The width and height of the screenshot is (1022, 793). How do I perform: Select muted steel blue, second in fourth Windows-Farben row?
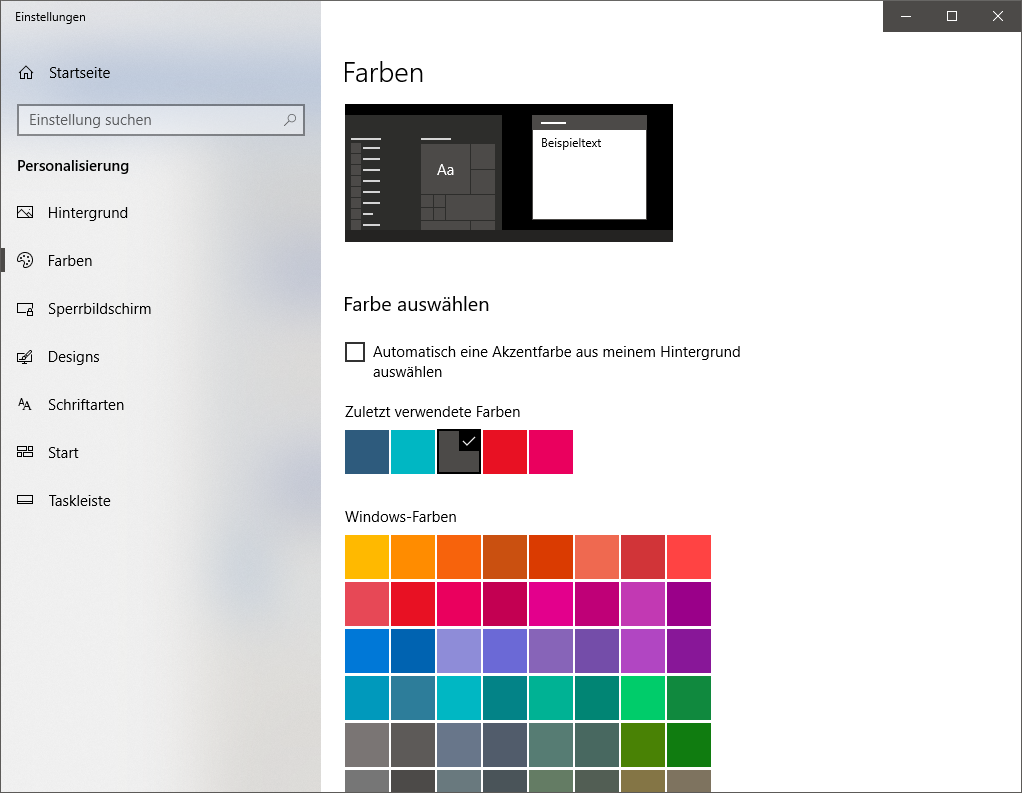[413, 698]
